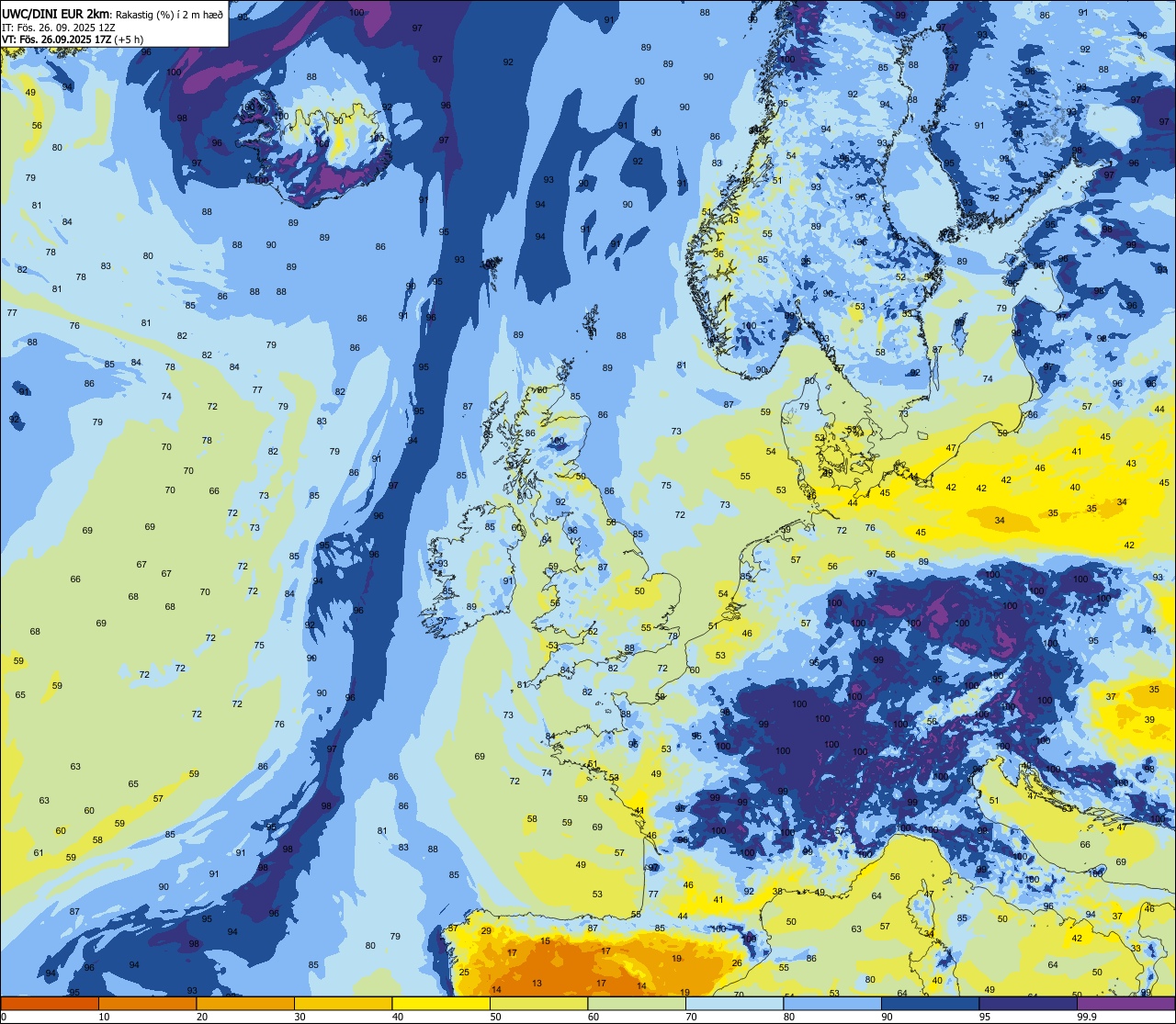Viewport: 1176px width, 1024px height.
Task: Click the 10–20% orange legend swatch
Action: 147,1003
